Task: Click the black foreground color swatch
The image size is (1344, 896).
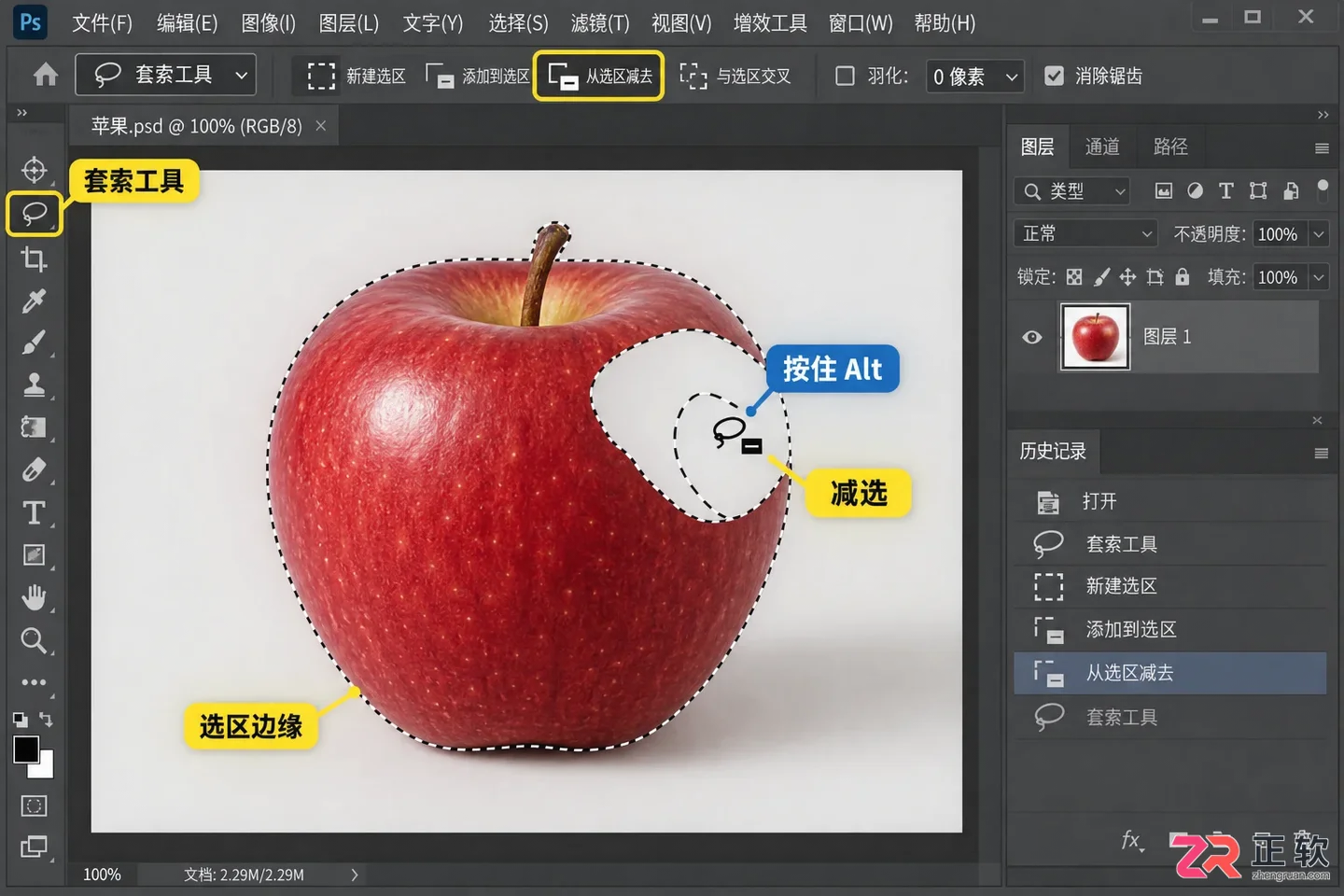Action: [26, 749]
